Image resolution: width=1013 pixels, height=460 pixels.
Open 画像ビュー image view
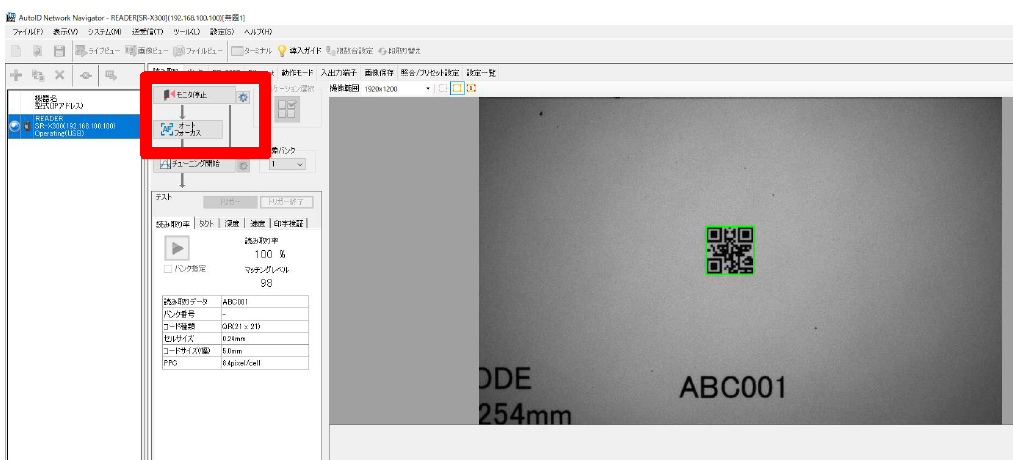click(x=147, y=50)
